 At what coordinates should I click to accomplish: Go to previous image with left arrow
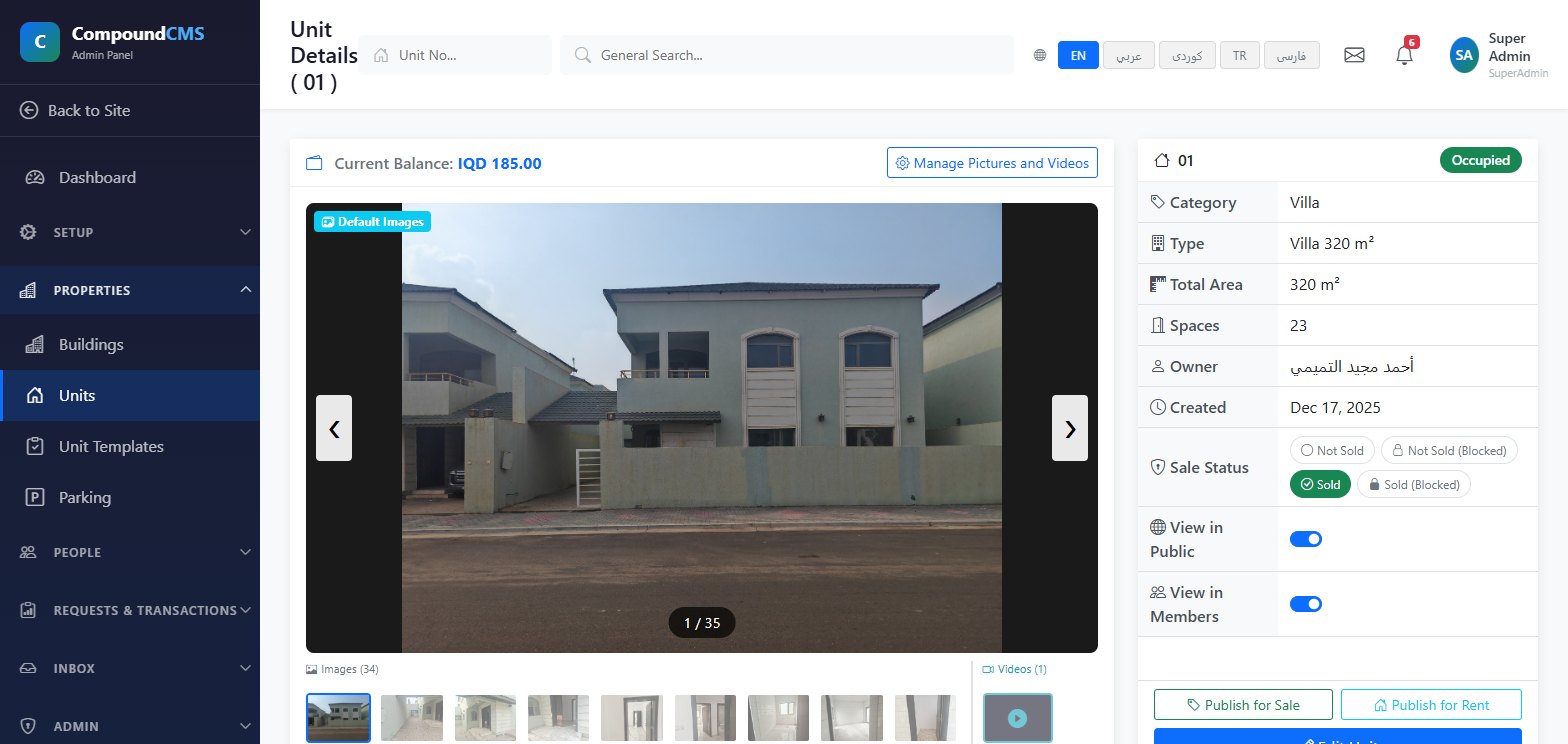(x=334, y=428)
